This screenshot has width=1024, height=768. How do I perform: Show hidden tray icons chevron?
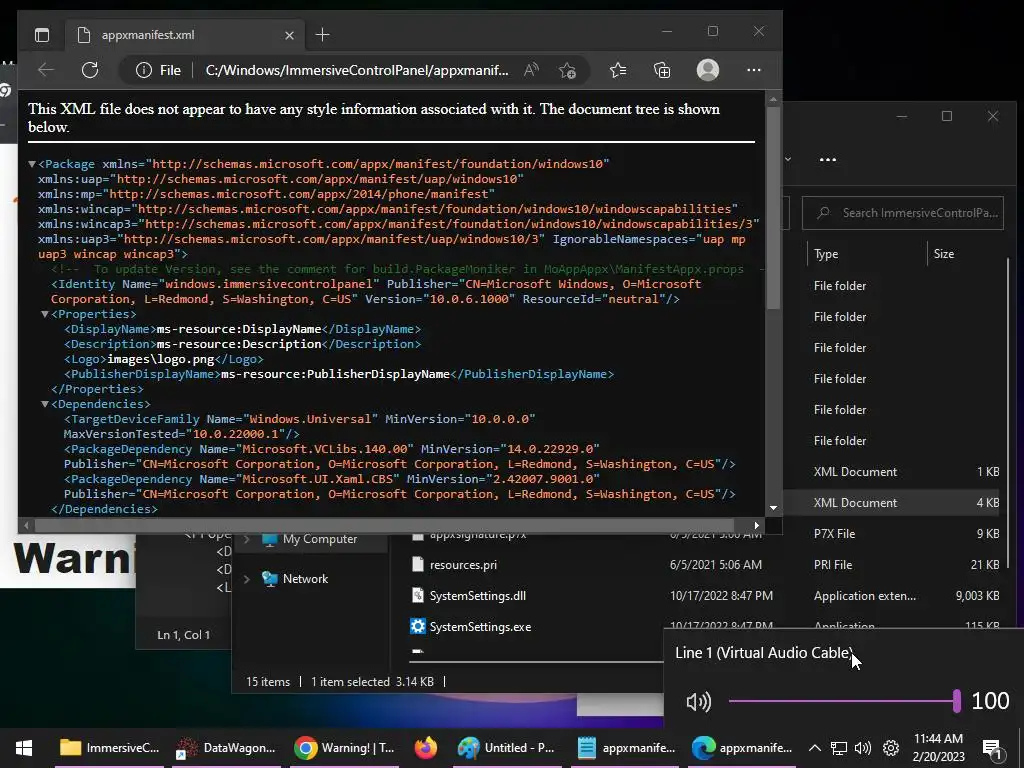click(x=814, y=748)
